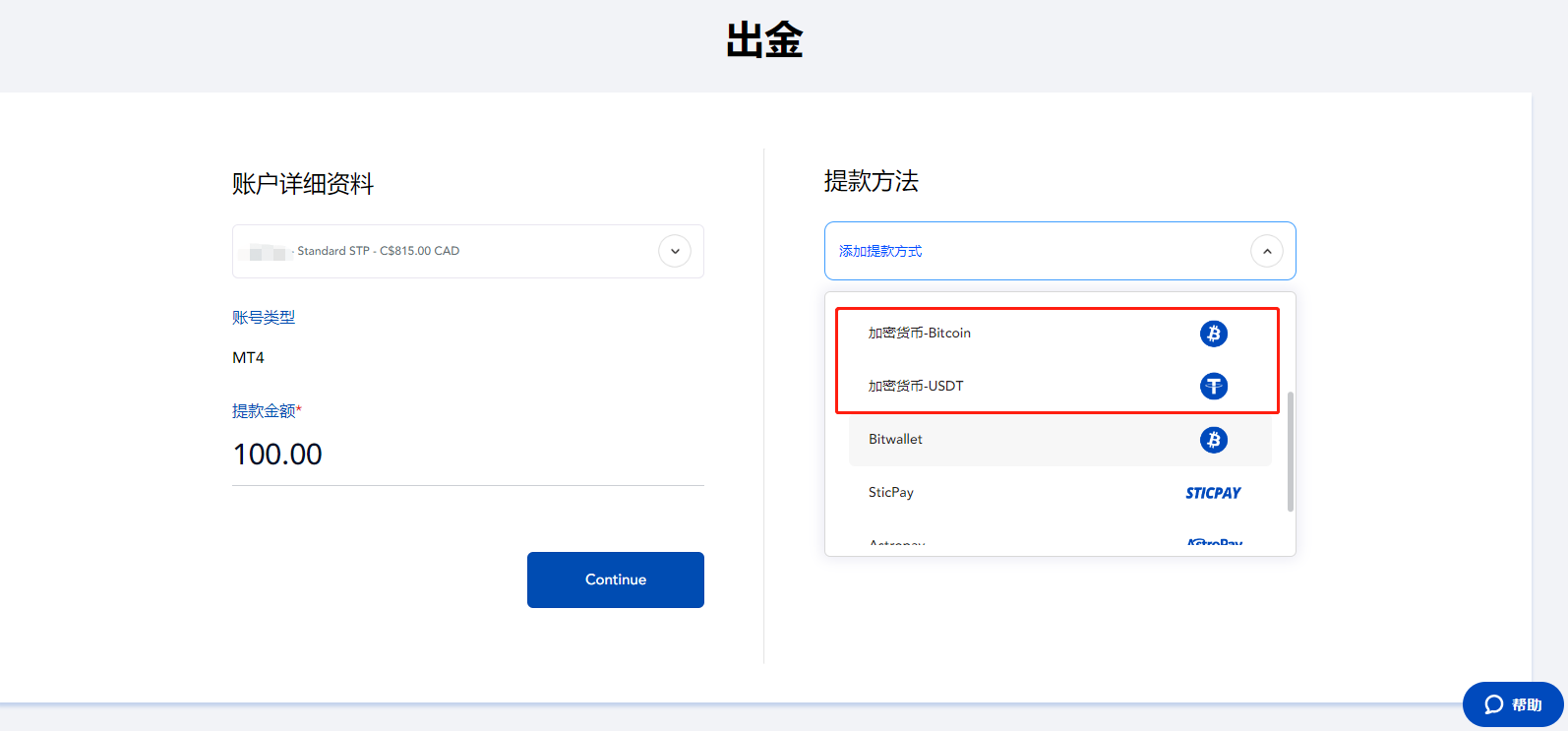Select 加密货币-Bitcoin withdrawal method
The image size is (1568, 731).
click(920, 334)
